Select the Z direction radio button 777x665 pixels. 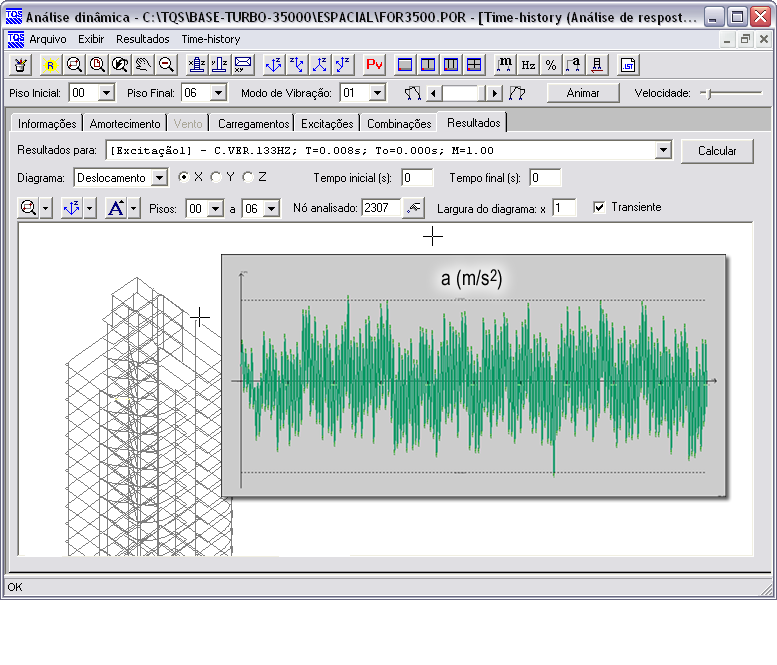pyautogui.click(x=248, y=178)
